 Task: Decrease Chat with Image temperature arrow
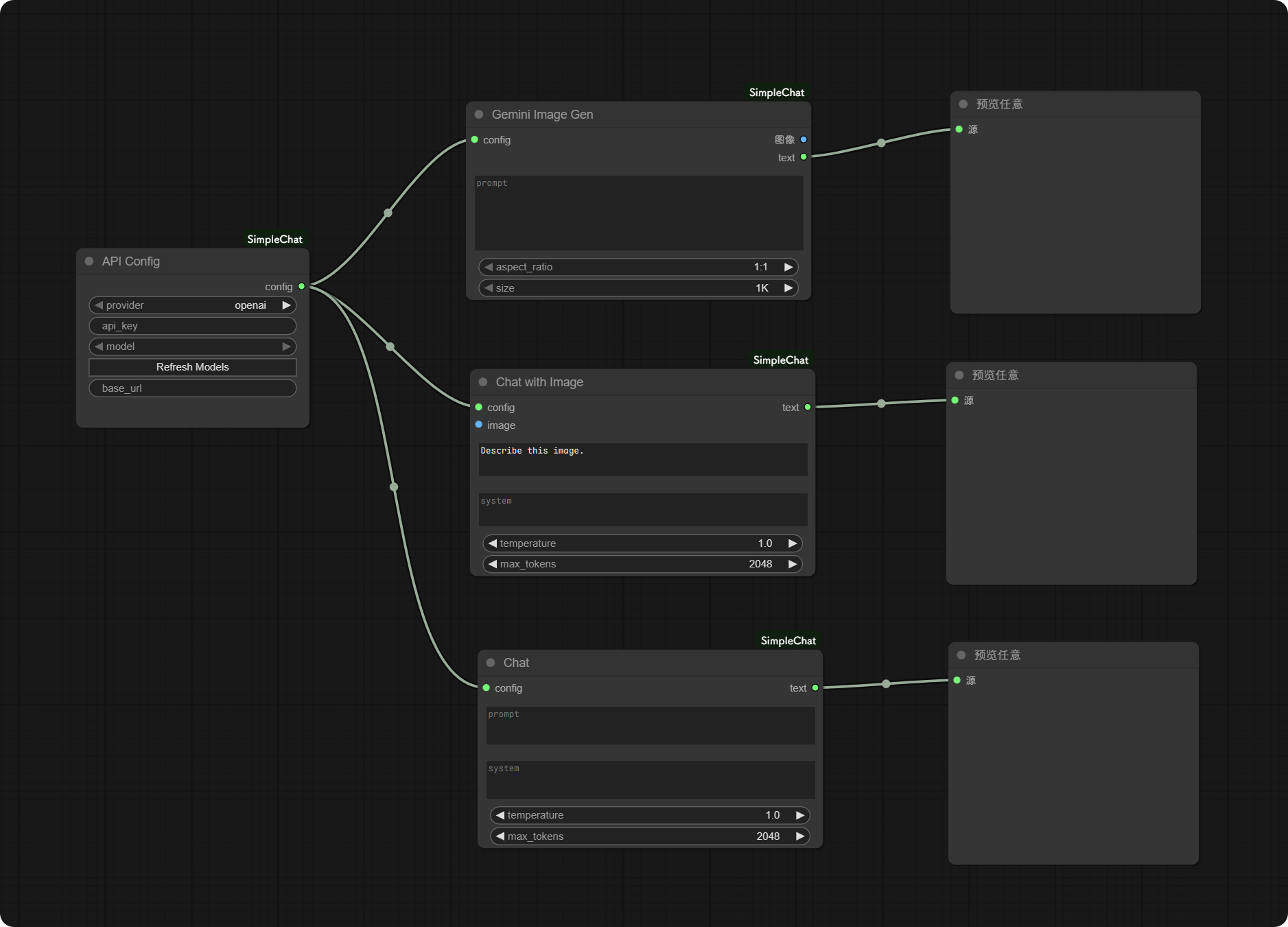pyautogui.click(x=493, y=543)
